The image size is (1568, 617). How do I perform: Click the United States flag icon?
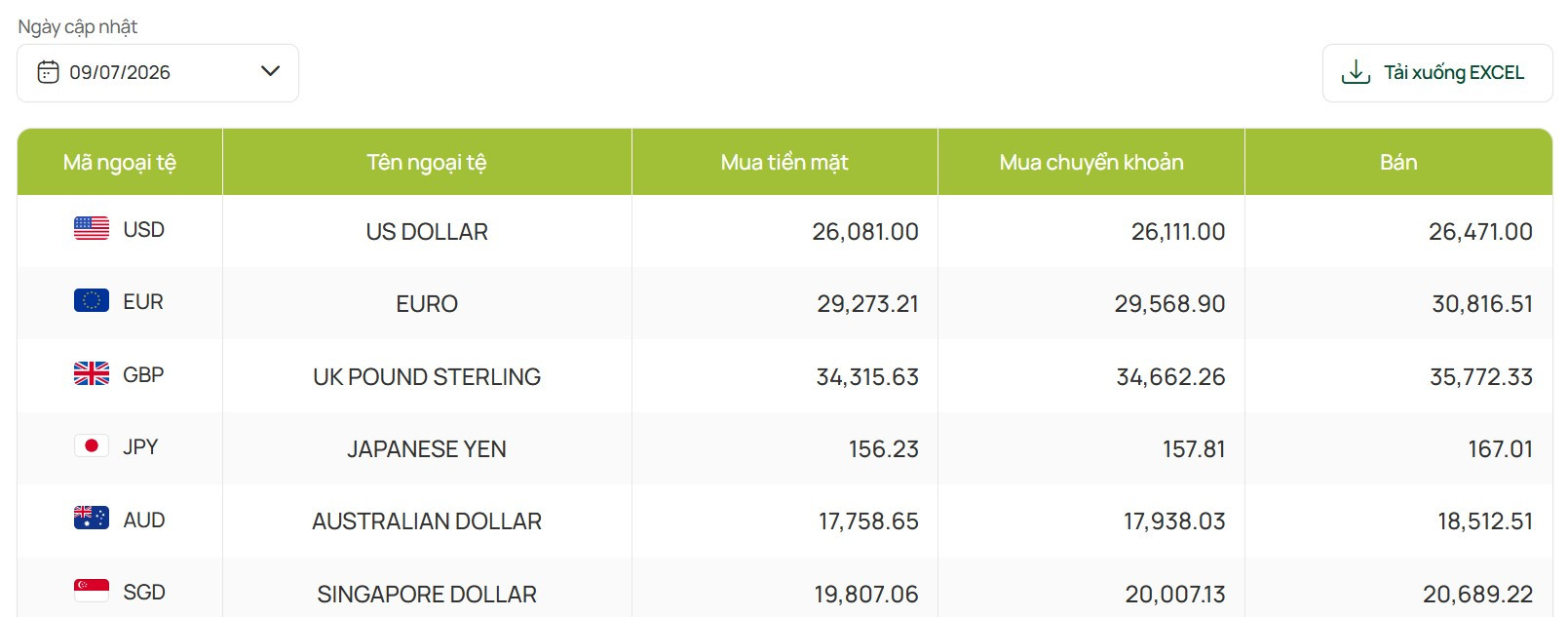(x=92, y=228)
